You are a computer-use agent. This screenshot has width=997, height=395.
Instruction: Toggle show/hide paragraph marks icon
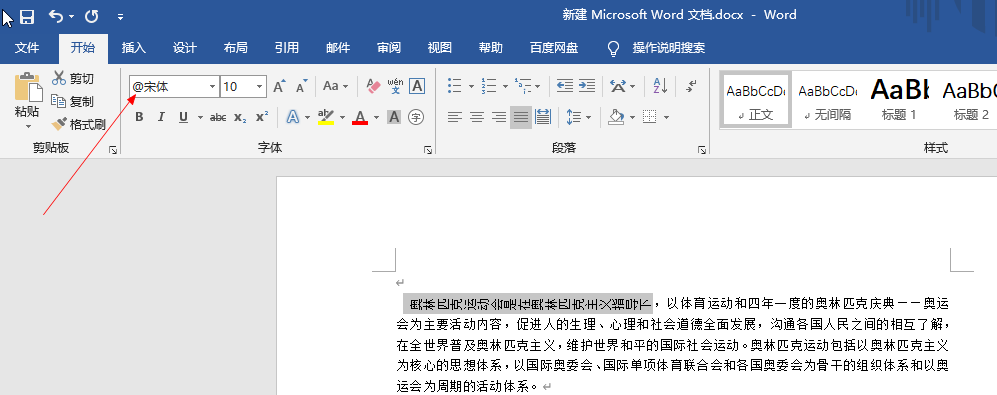(x=692, y=86)
